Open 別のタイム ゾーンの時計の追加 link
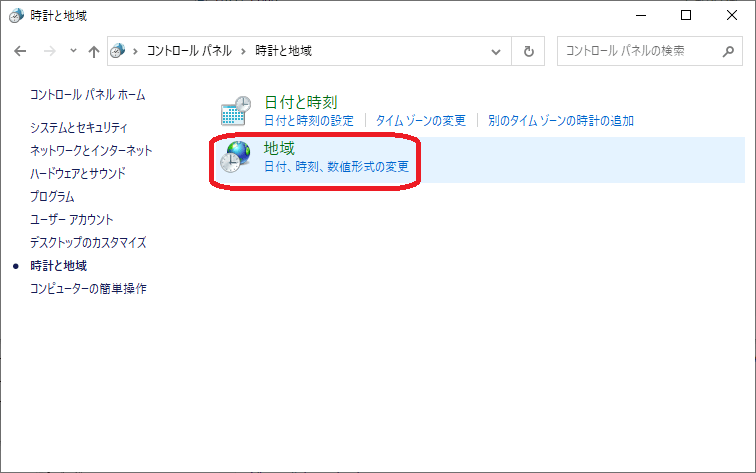This screenshot has height=473, width=756. click(x=561, y=120)
